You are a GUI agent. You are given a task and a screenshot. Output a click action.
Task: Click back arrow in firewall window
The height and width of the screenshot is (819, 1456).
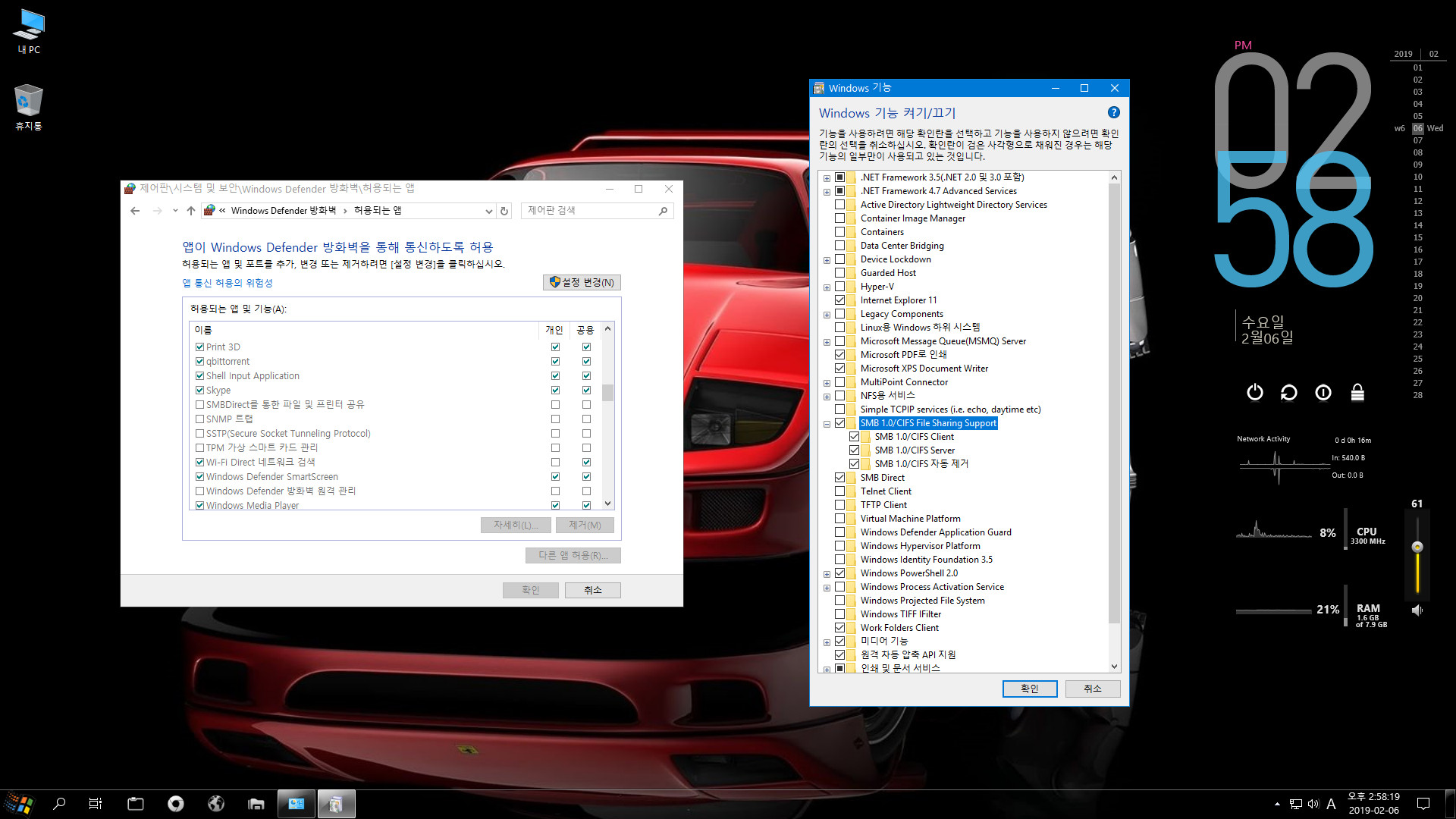point(135,211)
